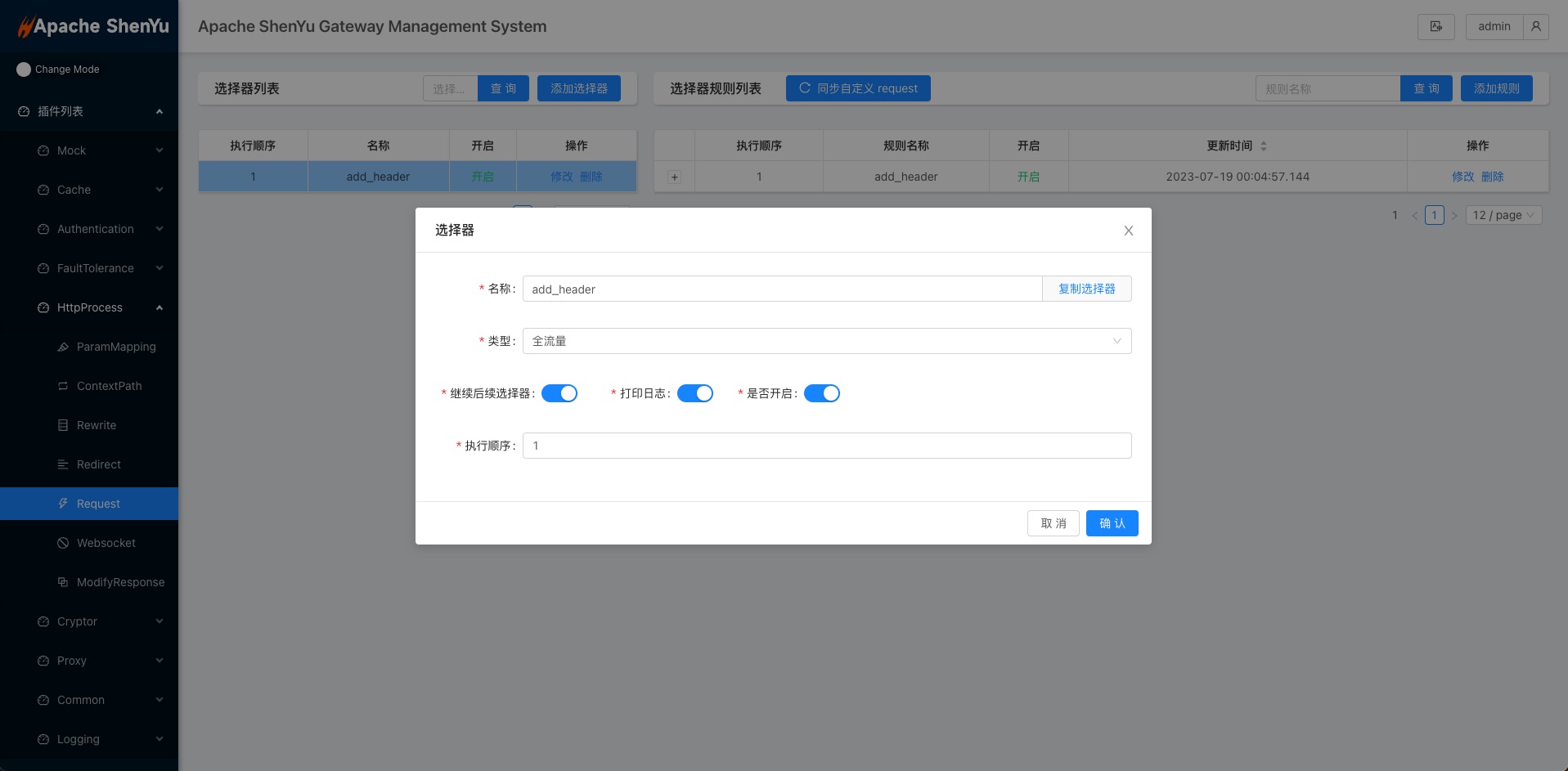This screenshot has height=771, width=1568.
Task: Click the user avatar icon beside admin
Action: tap(1535, 26)
